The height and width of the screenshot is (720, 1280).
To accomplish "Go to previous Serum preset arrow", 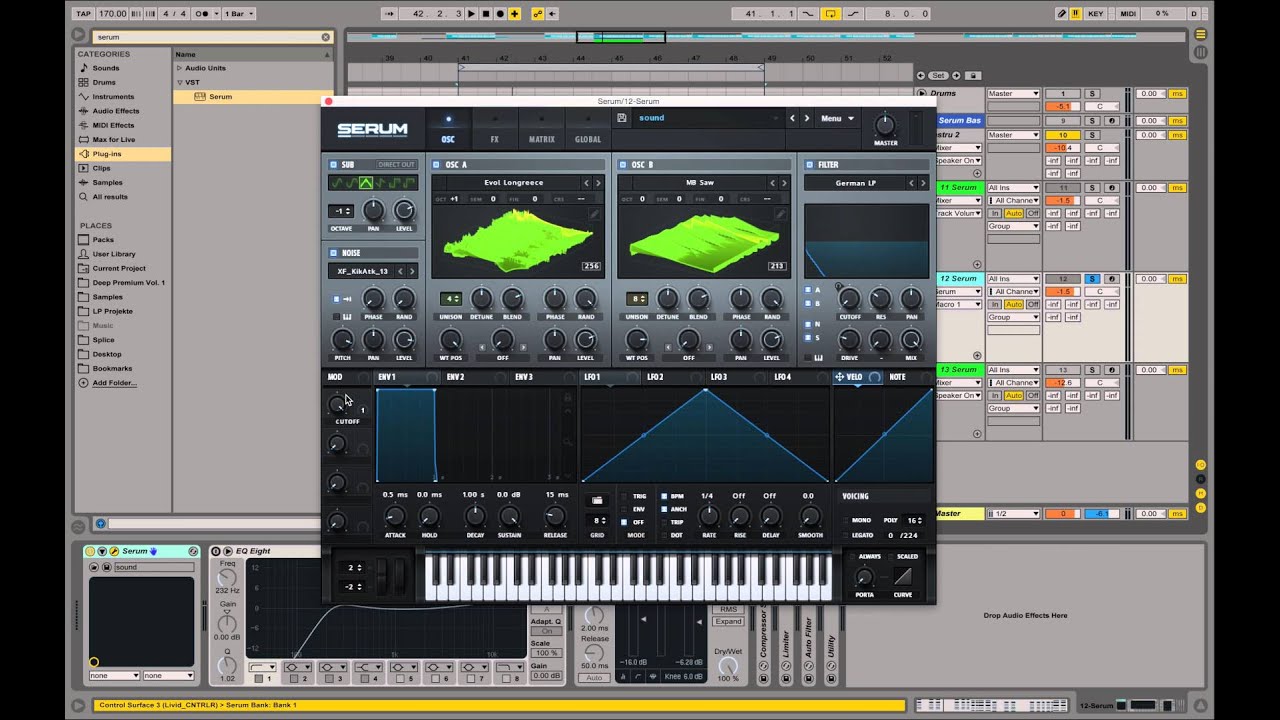I will [x=792, y=118].
